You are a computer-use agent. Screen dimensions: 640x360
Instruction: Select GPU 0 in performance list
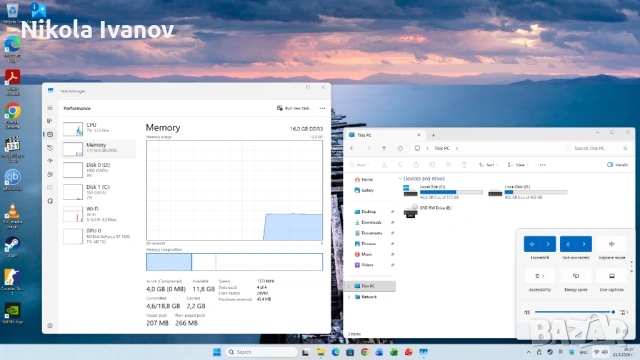[99, 236]
